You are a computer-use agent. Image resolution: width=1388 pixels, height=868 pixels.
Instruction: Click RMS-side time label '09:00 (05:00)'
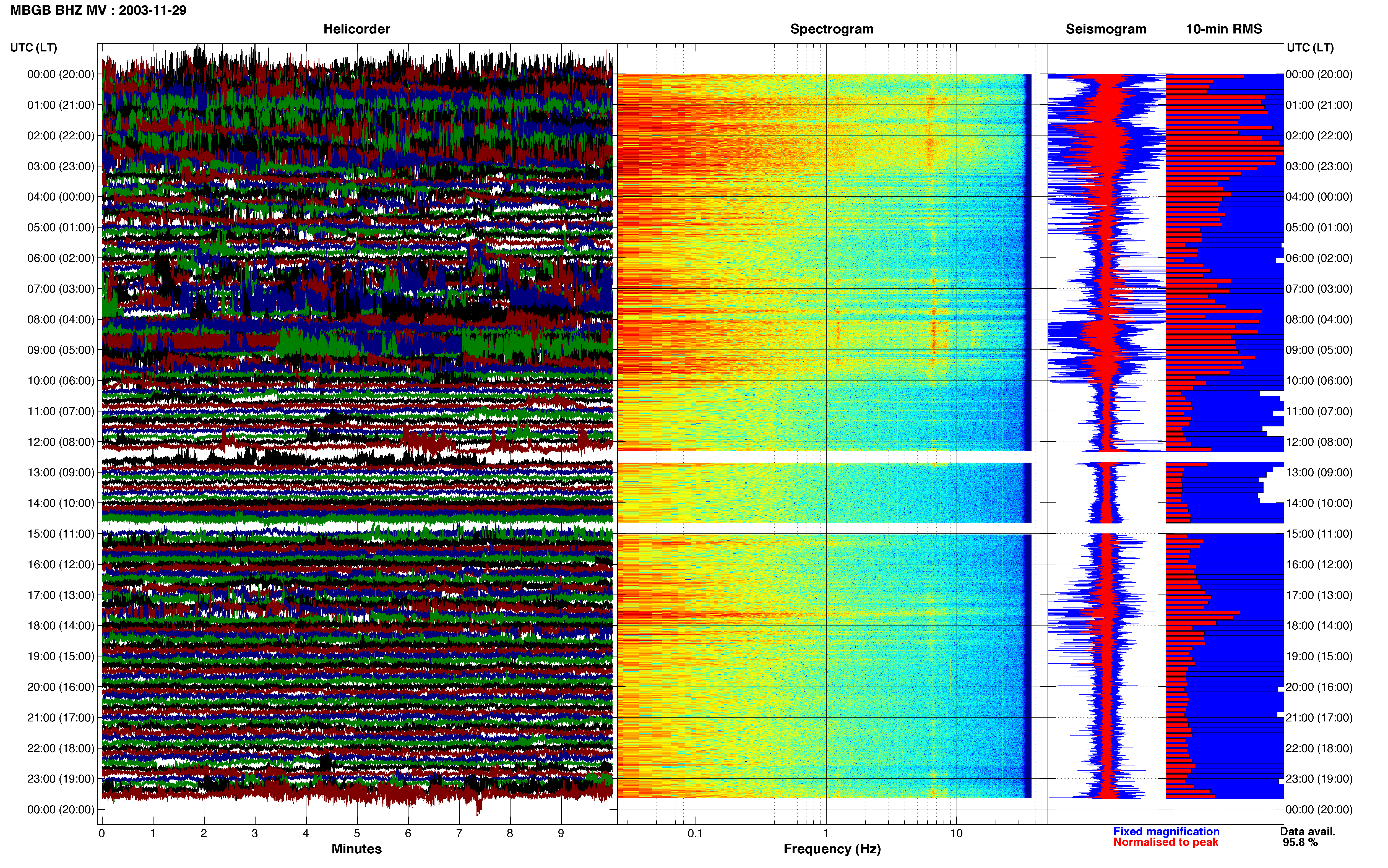[1319, 350]
